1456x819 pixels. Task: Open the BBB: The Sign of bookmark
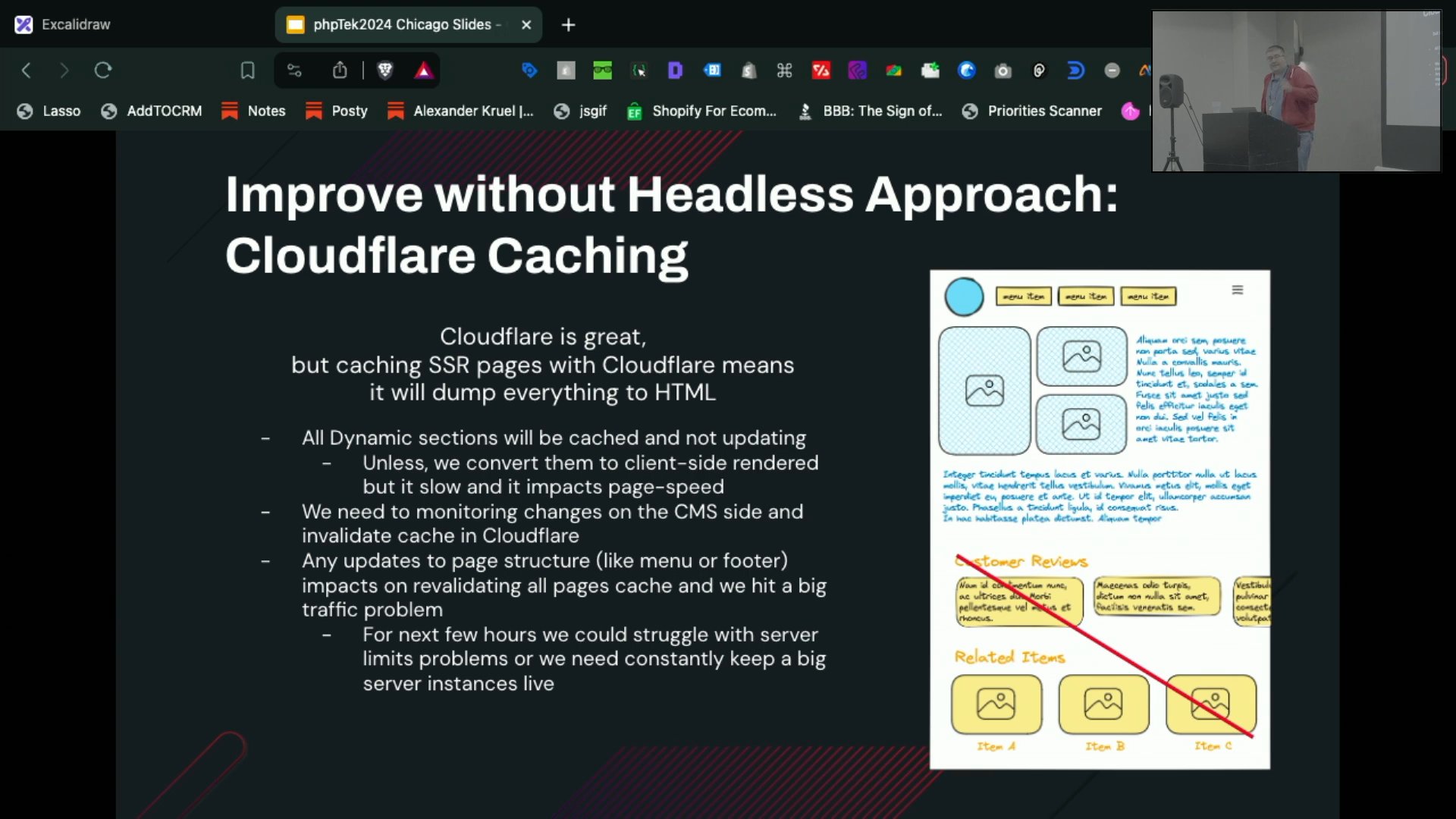click(871, 111)
